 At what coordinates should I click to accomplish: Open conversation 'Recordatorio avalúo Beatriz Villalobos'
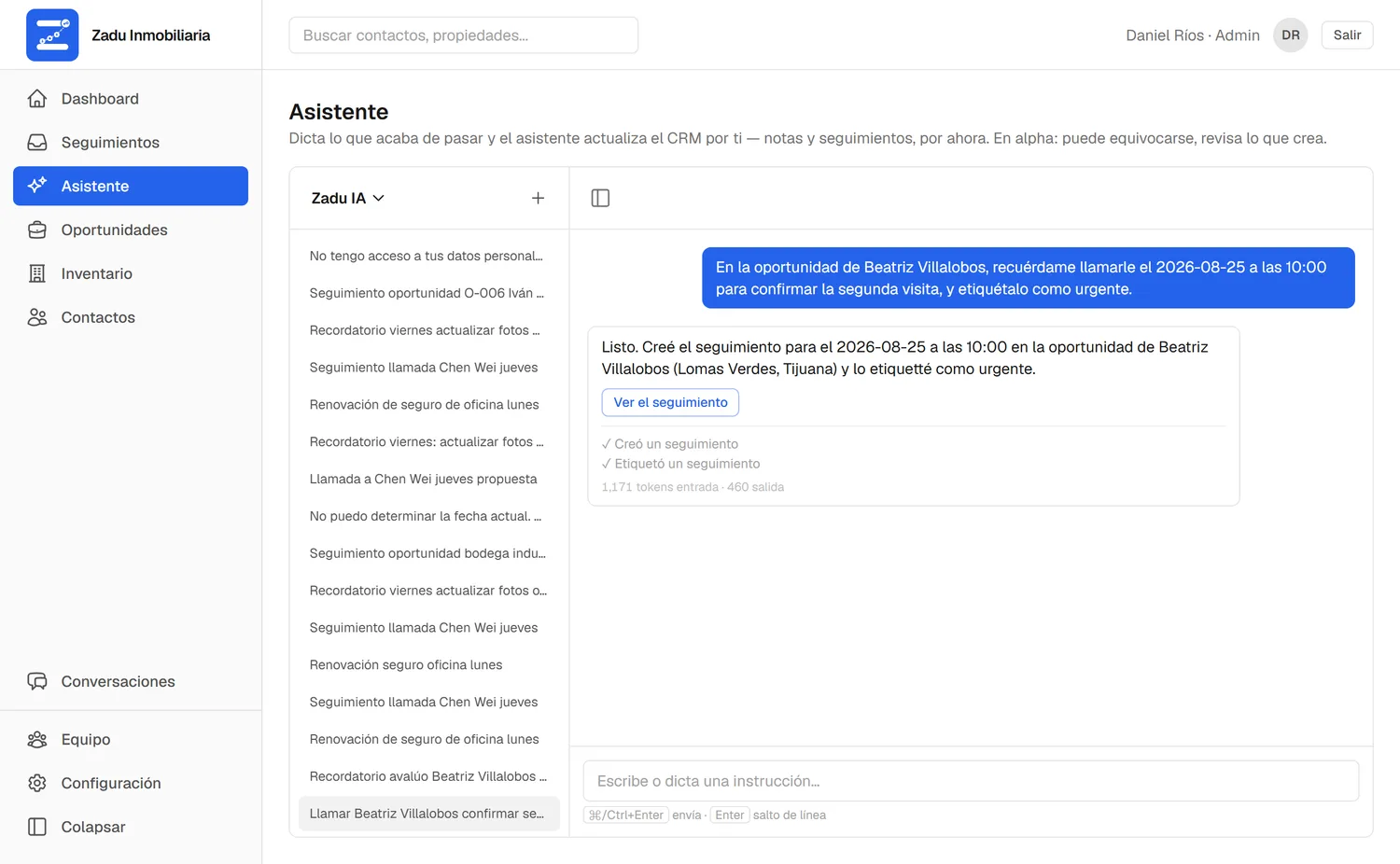click(x=429, y=776)
